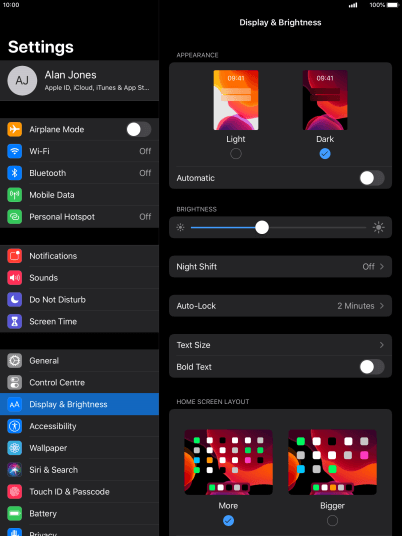The height and width of the screenshot is (536, 402).
Task: Enable the Automatic appearance switch
Action: click(x=372, y=178)
